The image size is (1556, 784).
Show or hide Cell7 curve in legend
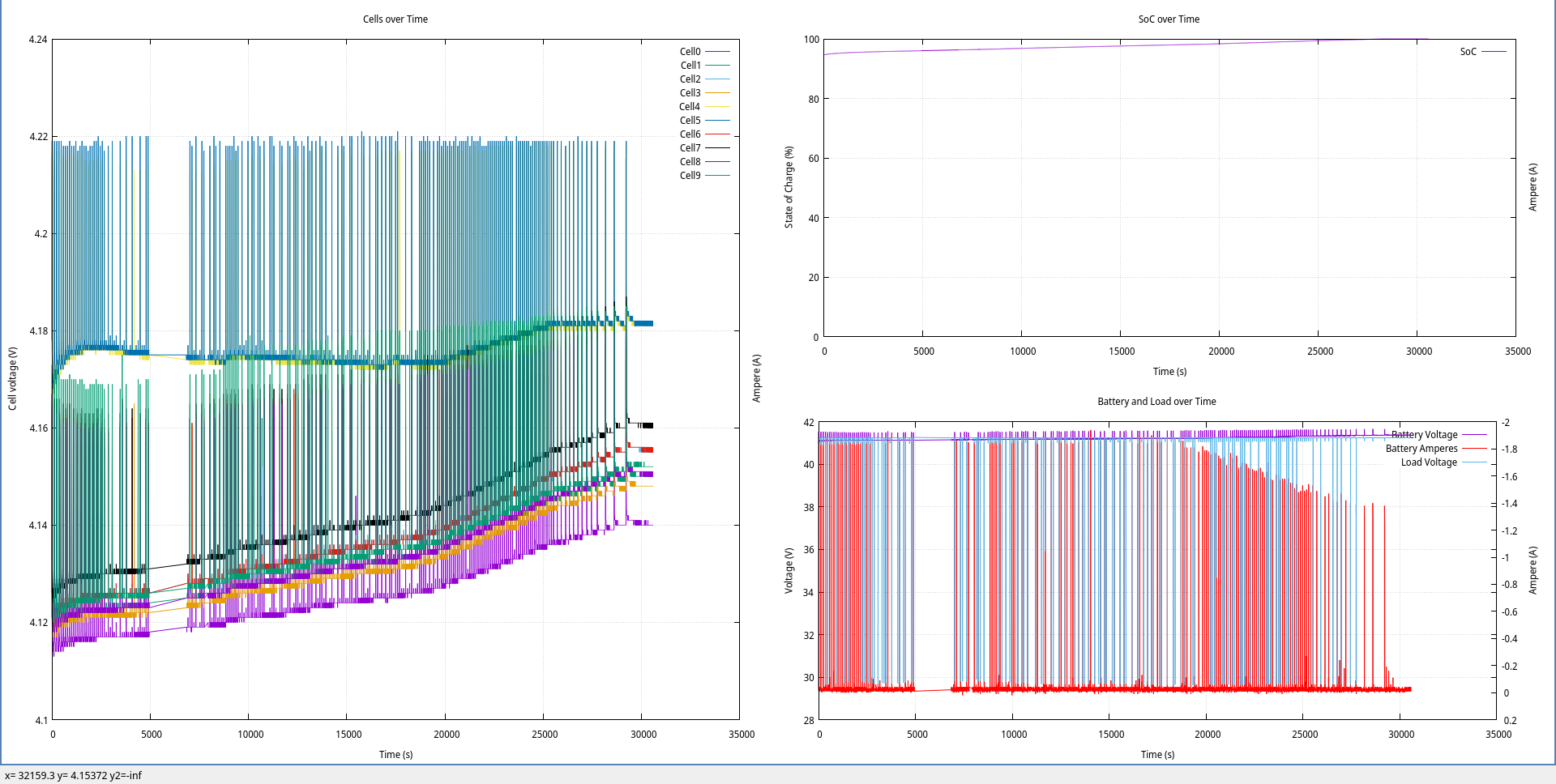pos(704,147)
